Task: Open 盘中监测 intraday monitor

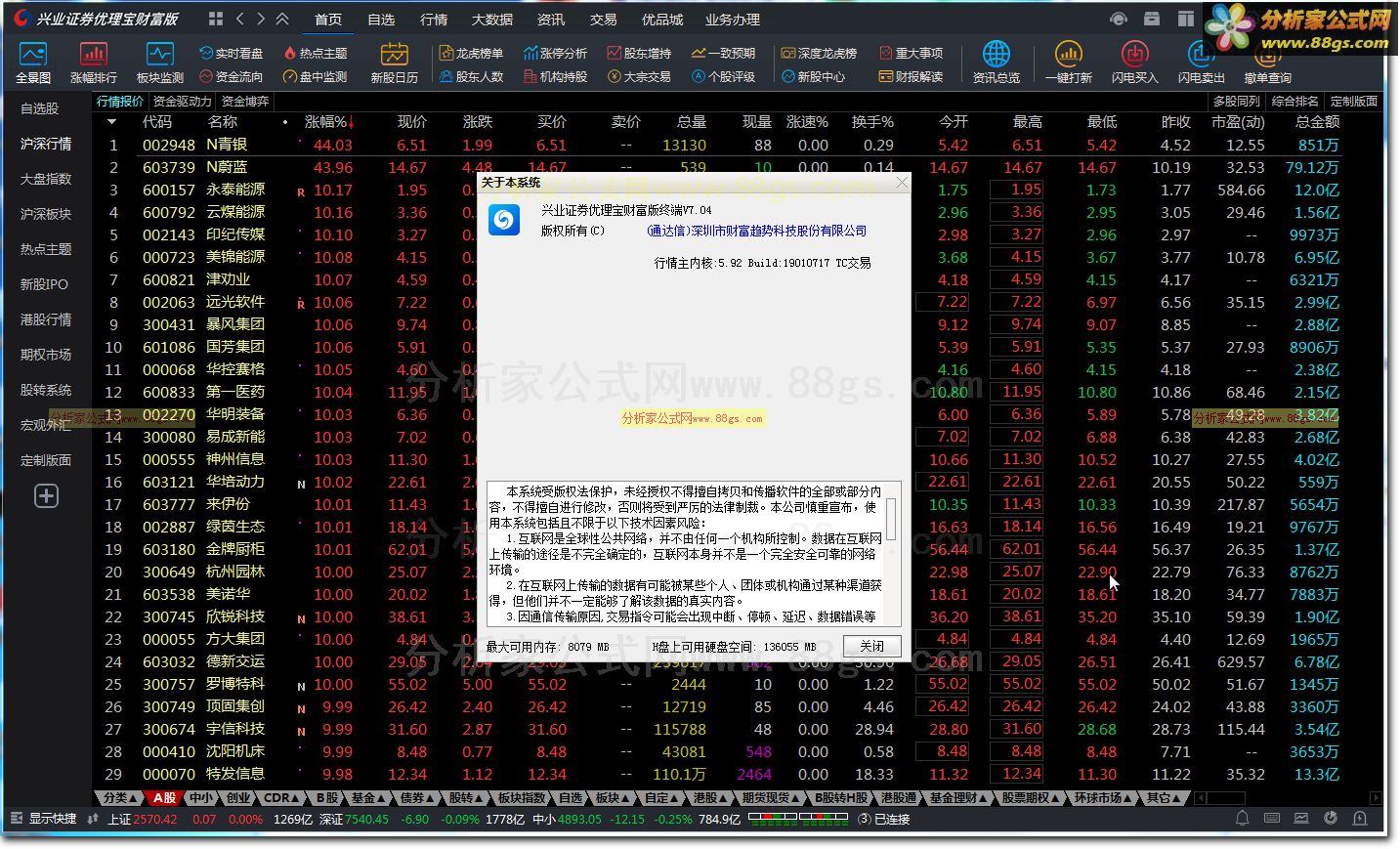Action: click(315, 76)
